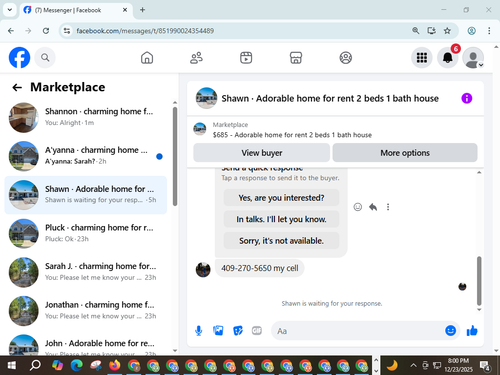Choose a sticker icon in composer
Viewport: 500px width, 375px height.
pyautogui.click(x=238, y=331)
